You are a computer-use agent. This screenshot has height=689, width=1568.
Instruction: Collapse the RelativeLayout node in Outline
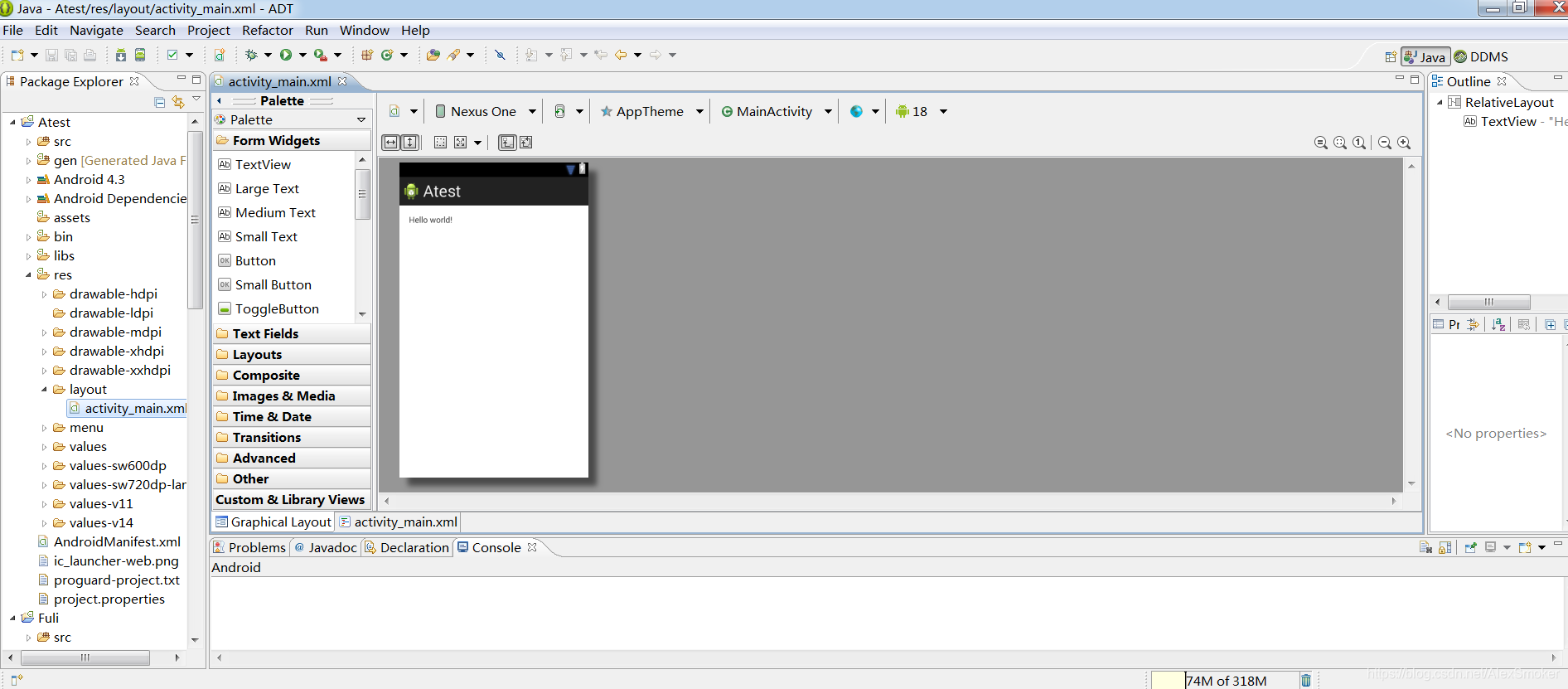(x=1440, y=102)
